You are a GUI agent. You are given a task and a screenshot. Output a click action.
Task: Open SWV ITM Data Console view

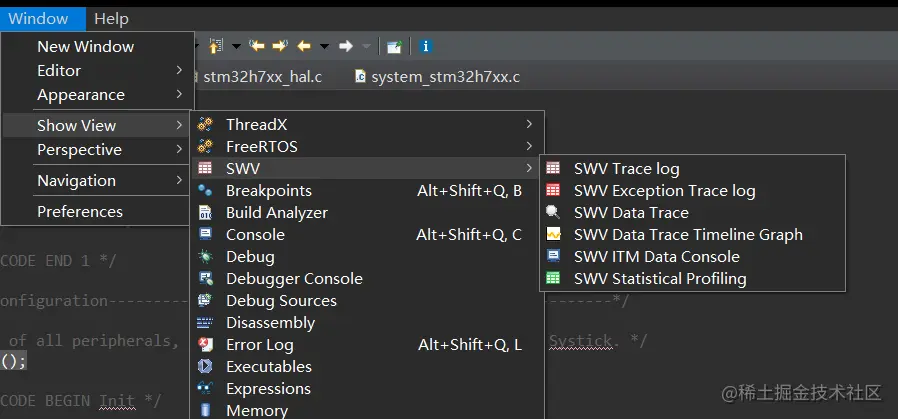692,256
